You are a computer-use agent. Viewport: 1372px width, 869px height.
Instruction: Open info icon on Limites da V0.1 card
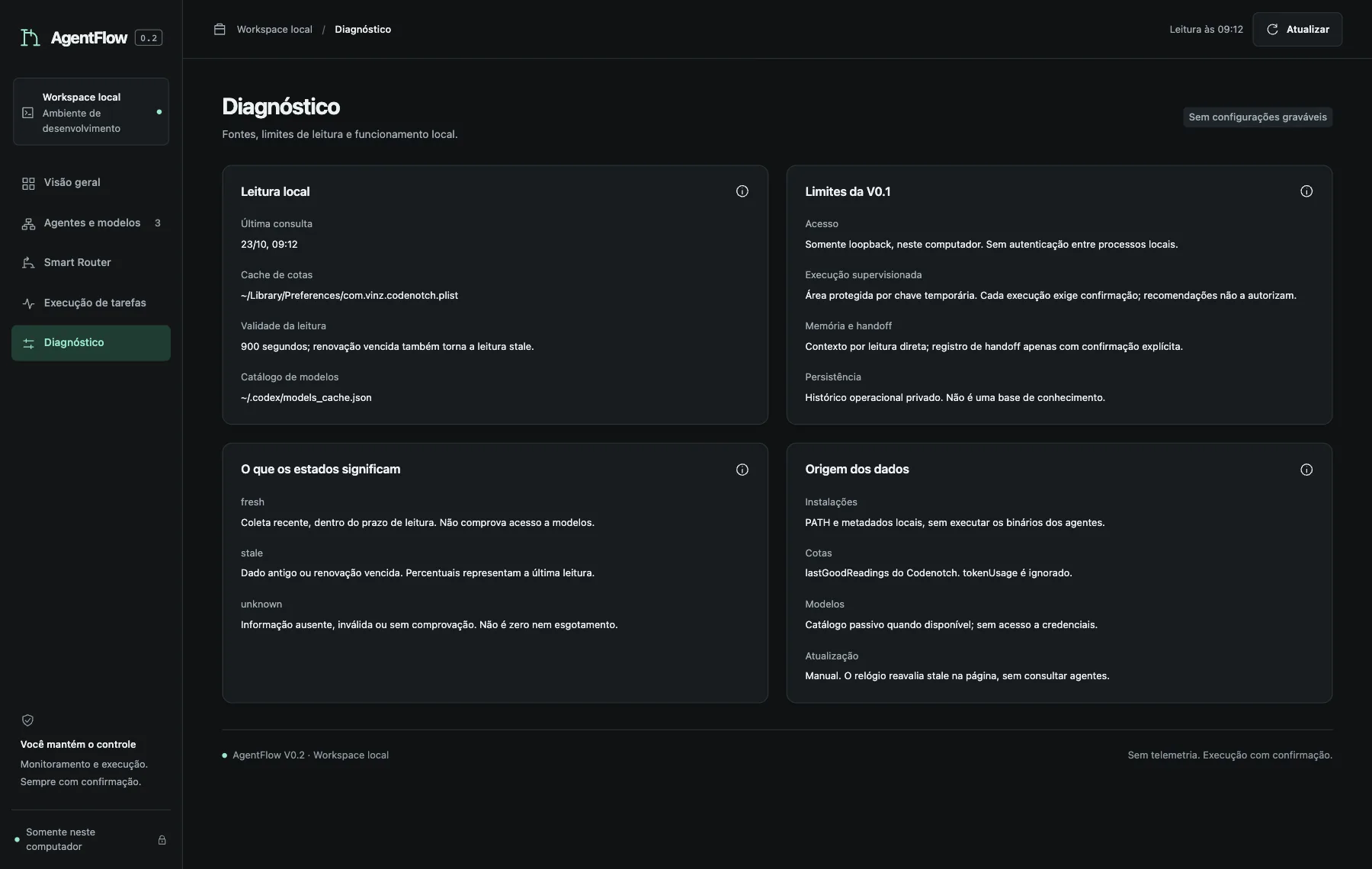coord(1306,191)
